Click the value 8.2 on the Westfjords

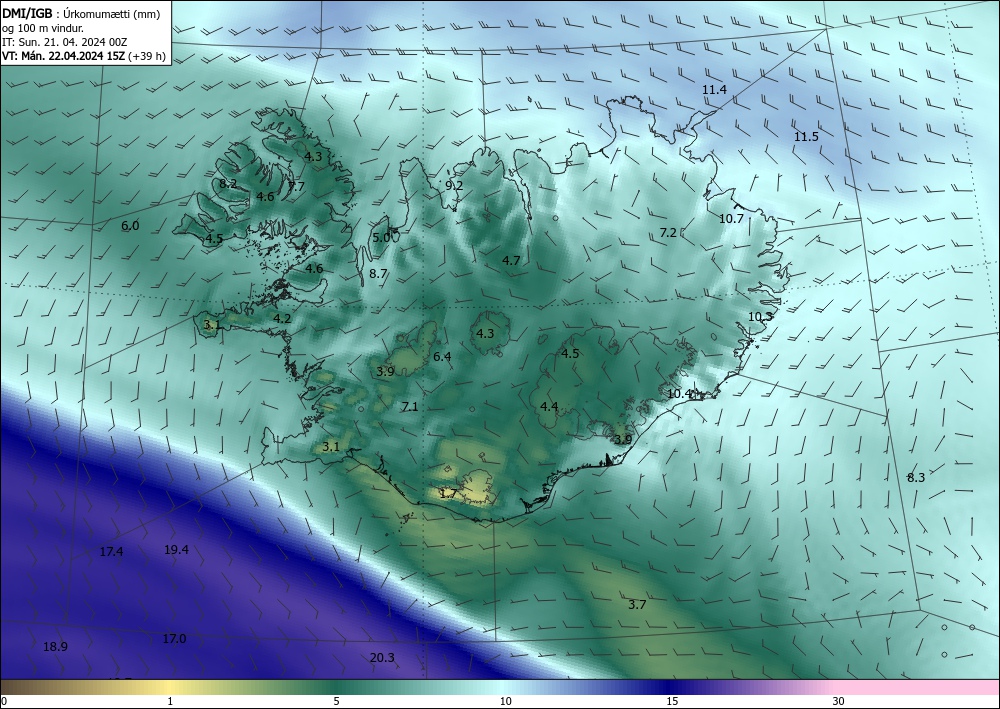(228, 184)
